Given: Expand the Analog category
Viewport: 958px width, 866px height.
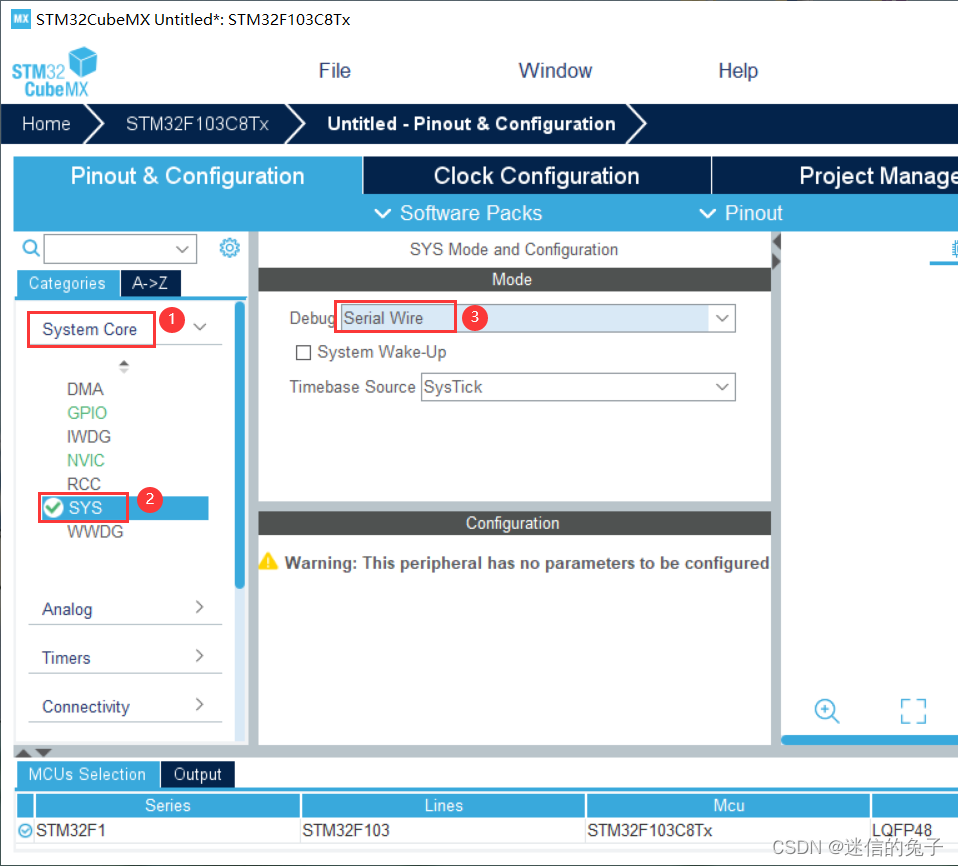Looking at the screenshot, I should (199, 607).
